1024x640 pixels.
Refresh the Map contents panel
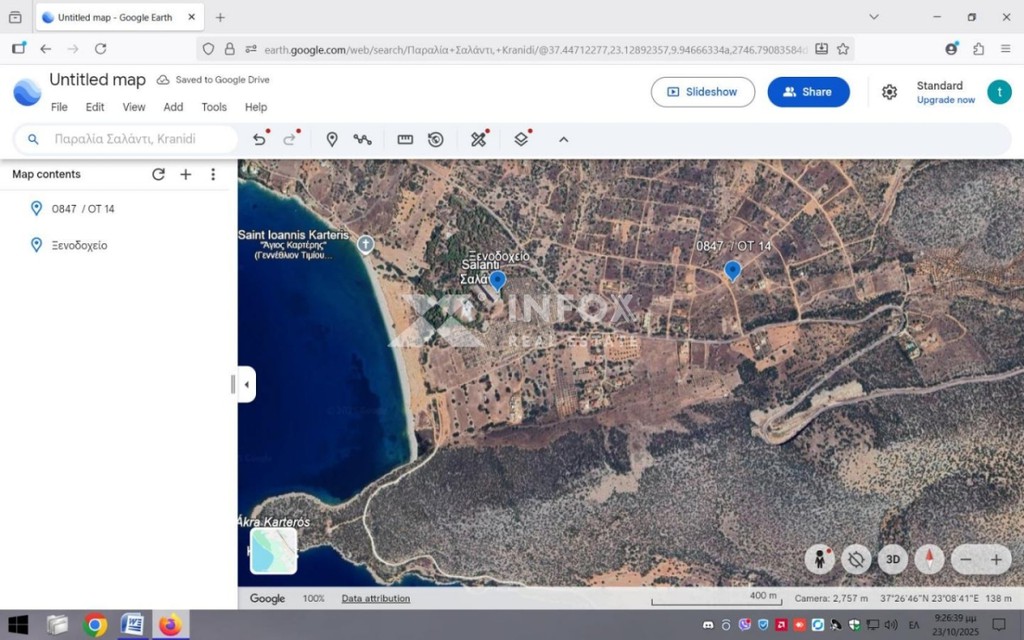click(158, 174)
